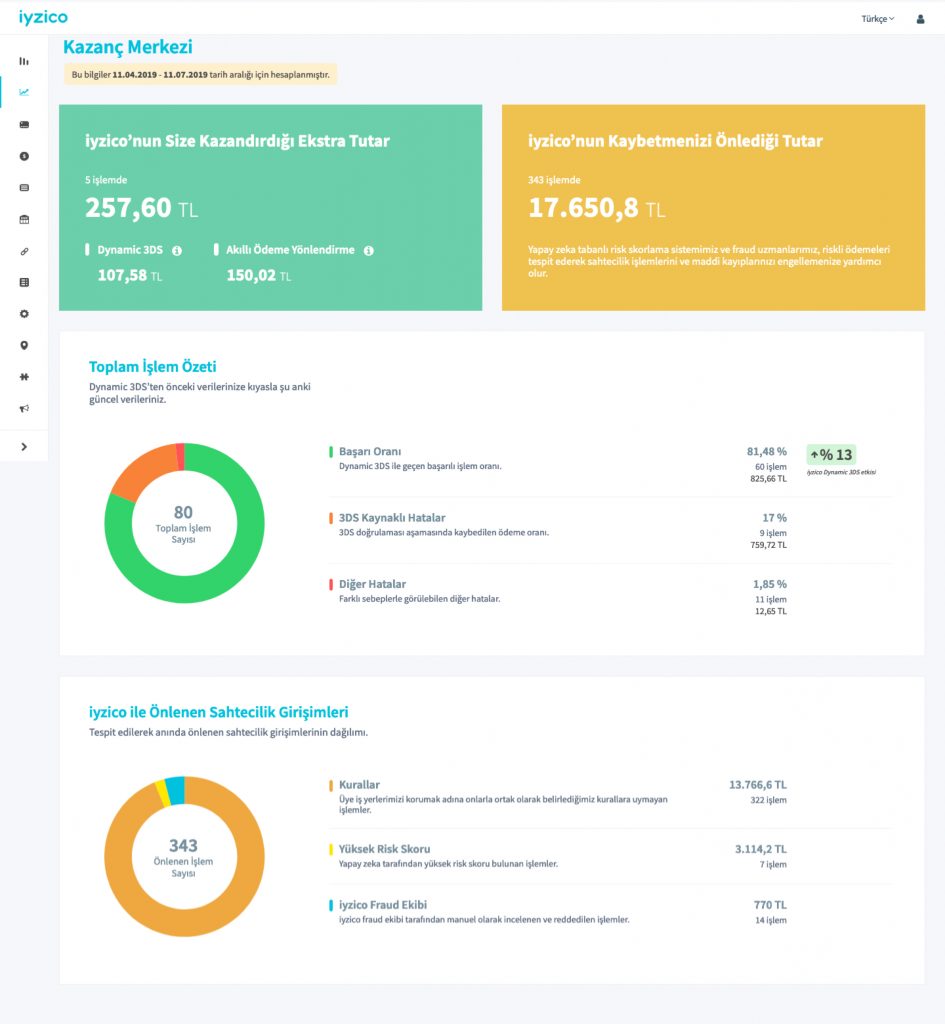This screenshot has width=945, height=1024.
Task: Click the green segment of transaction donut chart
Action: [242, 562]
